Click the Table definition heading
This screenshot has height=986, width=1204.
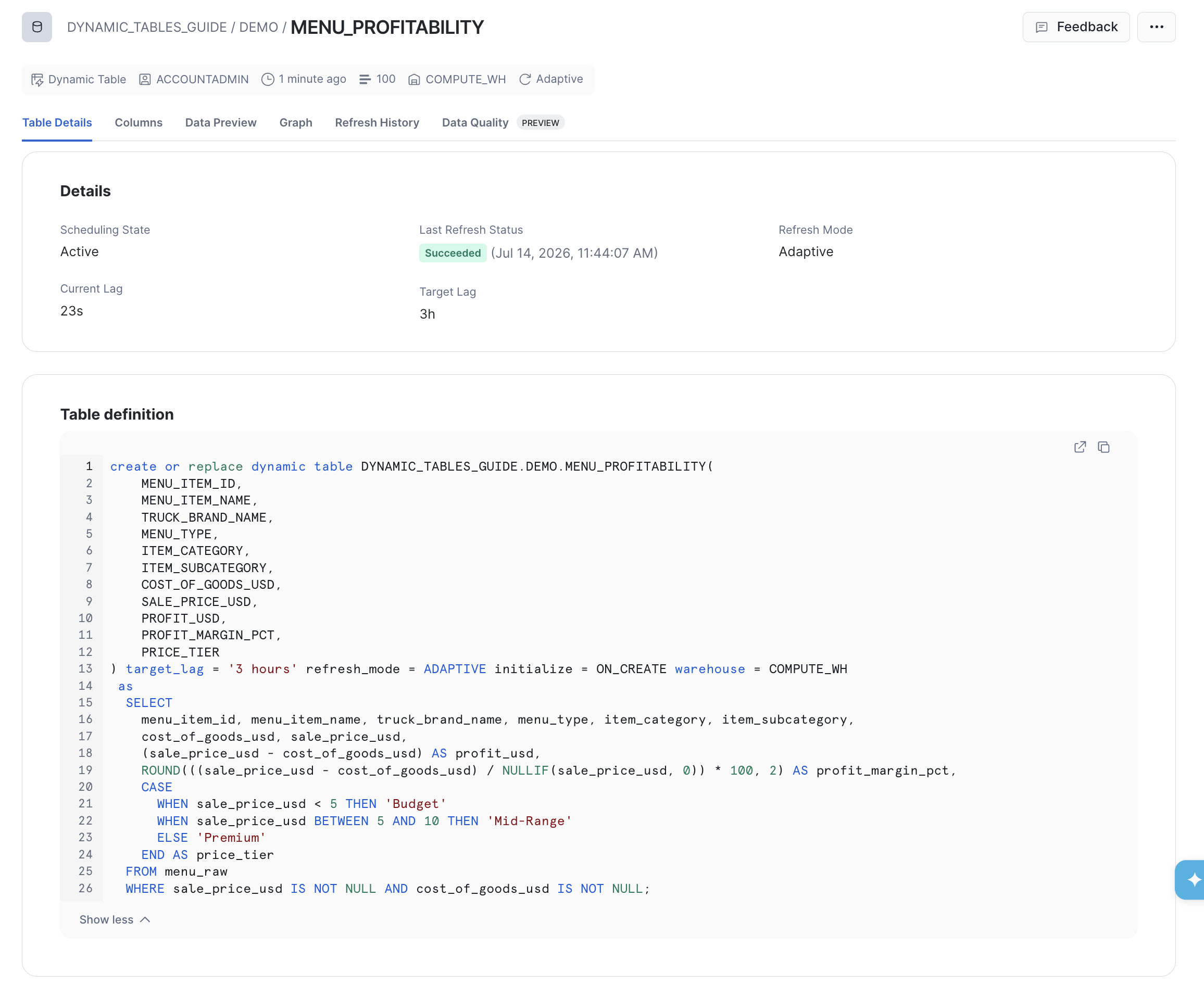click(117, 414)
